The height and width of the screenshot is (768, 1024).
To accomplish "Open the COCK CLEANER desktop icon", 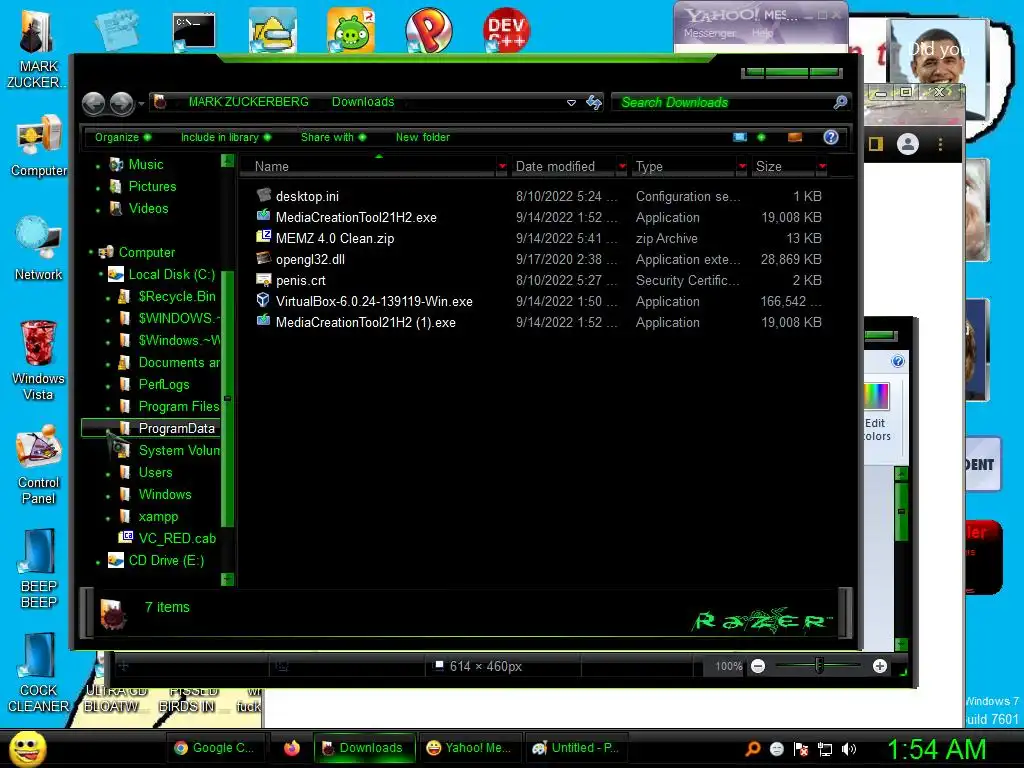I will pyautogui.click(x=38, y=673).
